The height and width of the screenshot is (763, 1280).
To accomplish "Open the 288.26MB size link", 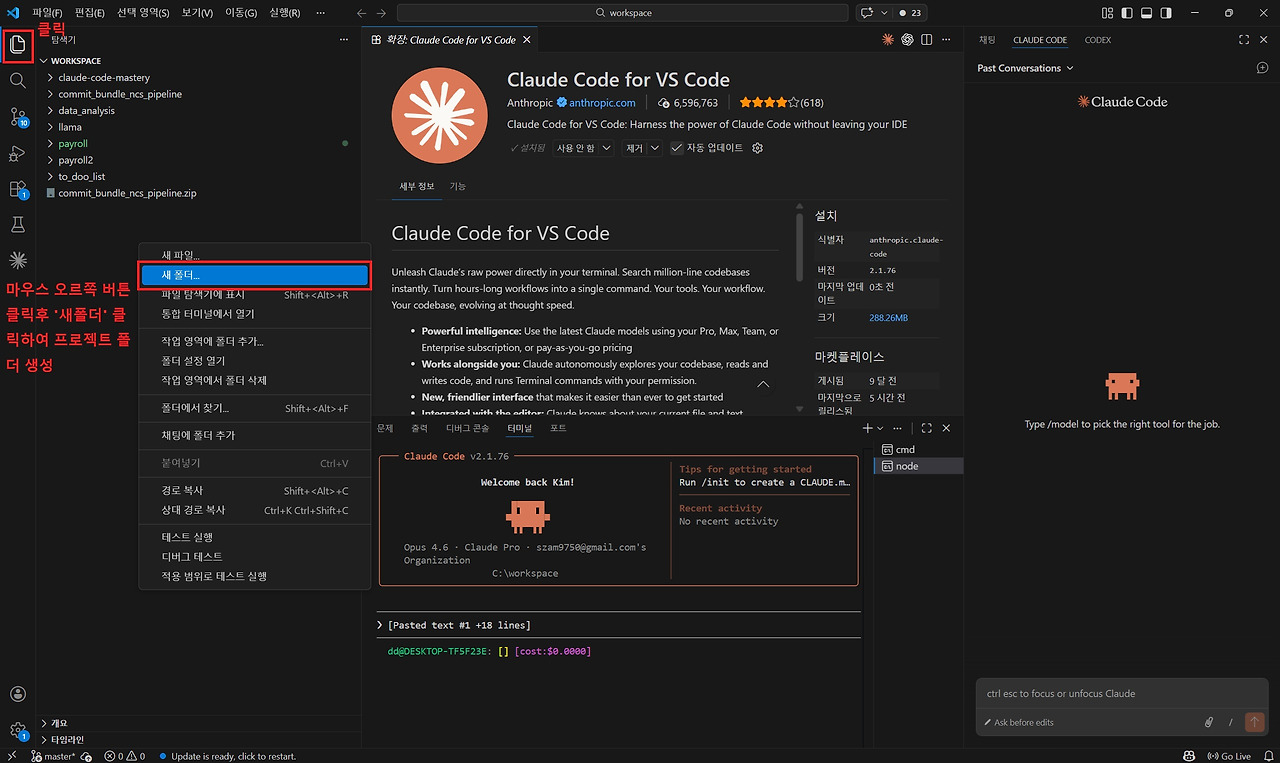I will [x=889, y=317].
